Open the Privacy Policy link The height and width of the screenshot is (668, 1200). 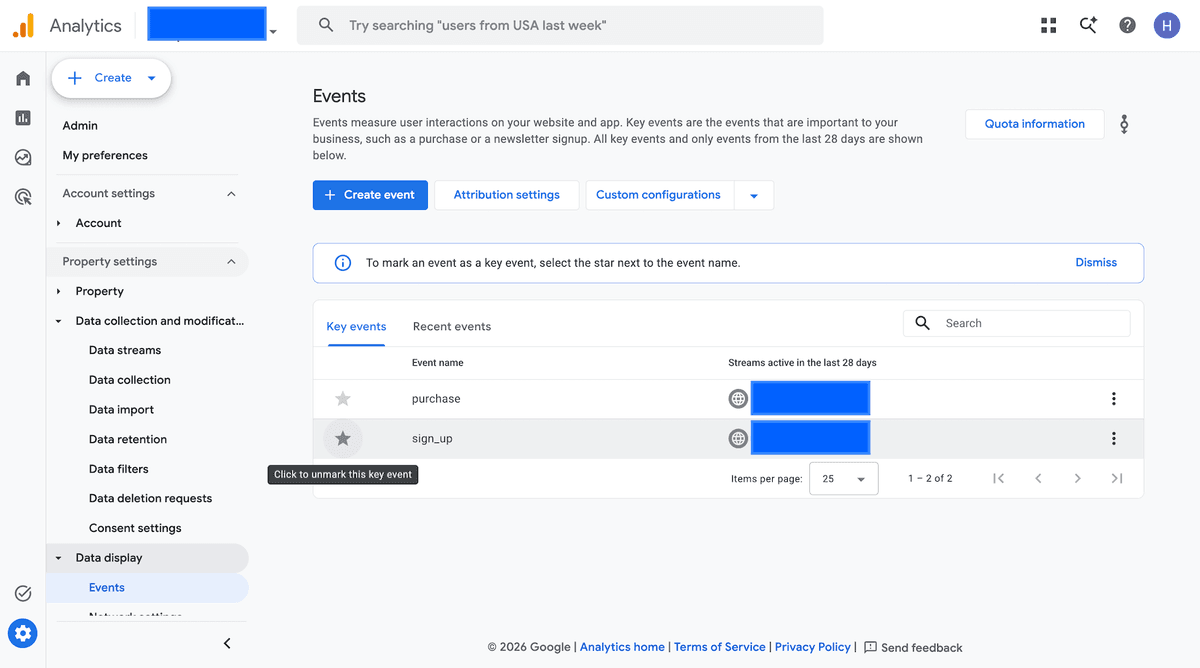[813, 647]
